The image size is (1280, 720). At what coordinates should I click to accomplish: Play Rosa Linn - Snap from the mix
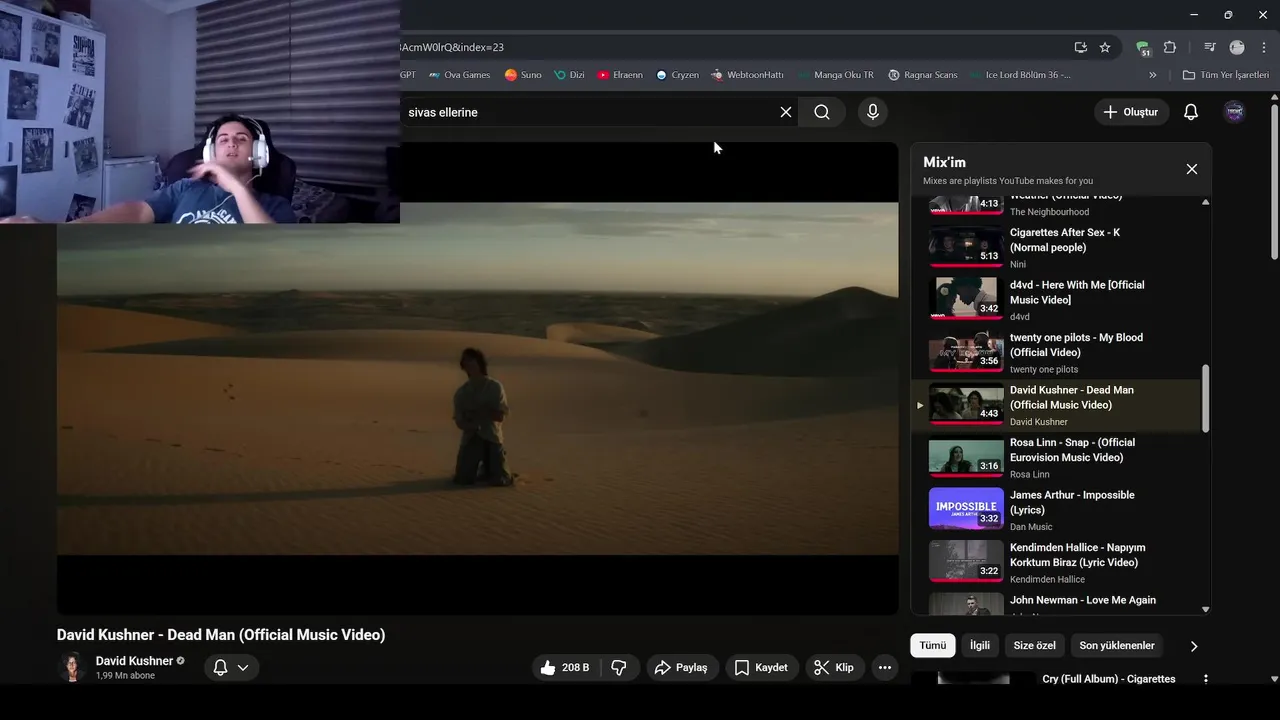[1055, 458]
